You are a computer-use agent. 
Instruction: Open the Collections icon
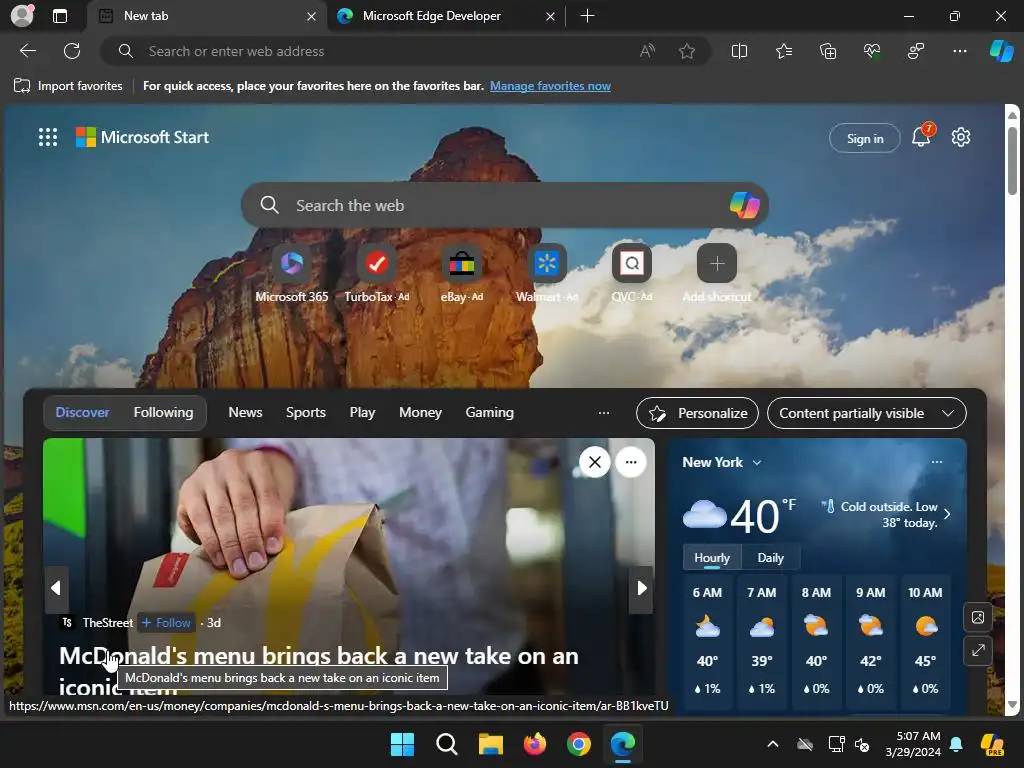tap(827, 51)
